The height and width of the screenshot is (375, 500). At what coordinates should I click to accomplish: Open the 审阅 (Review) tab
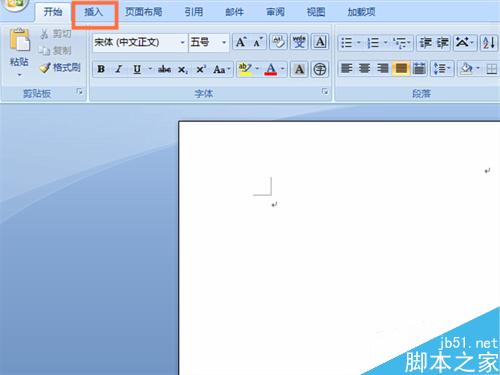275,12
